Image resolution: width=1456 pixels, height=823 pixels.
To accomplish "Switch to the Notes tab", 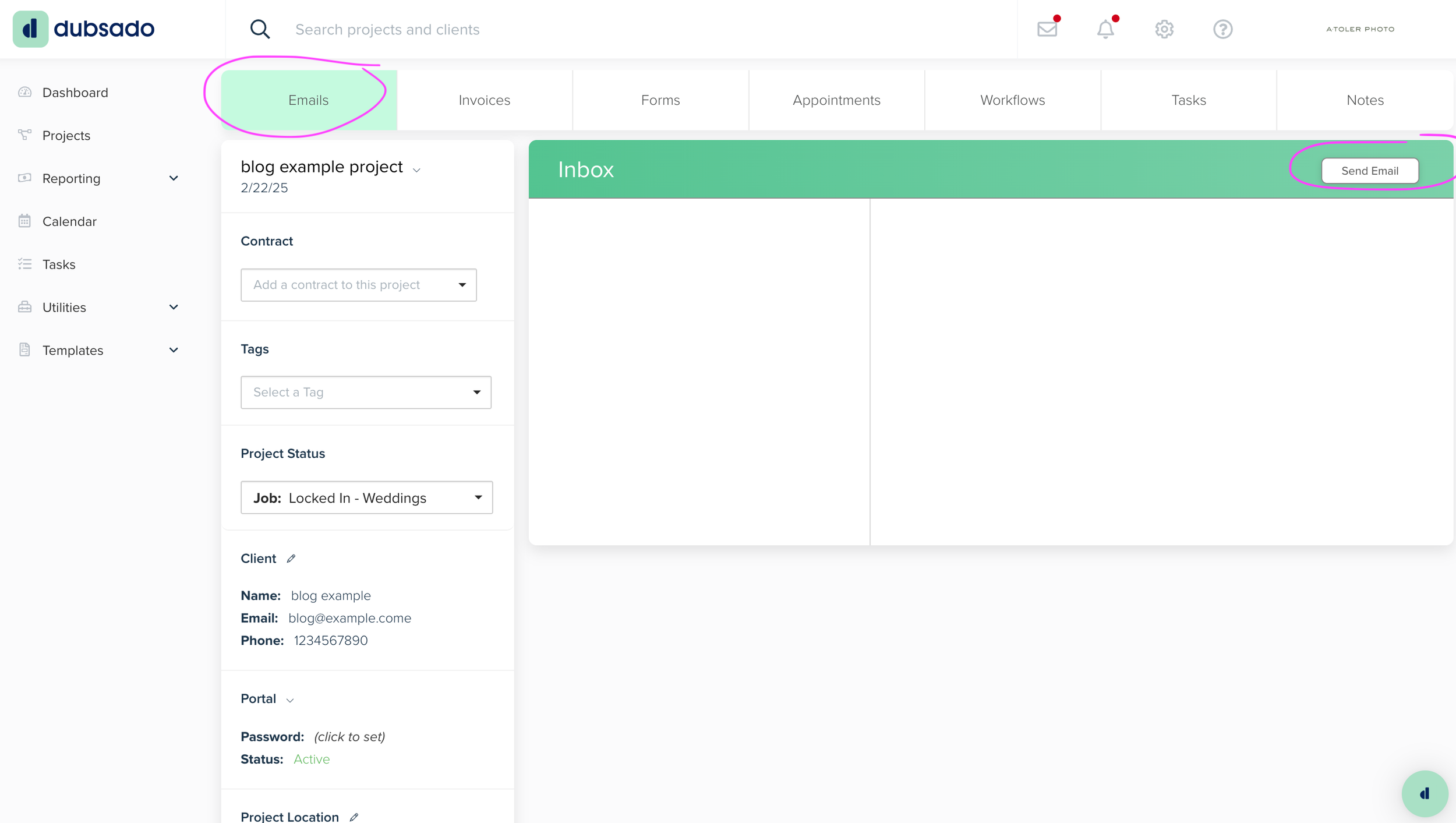I will 1365,100.
